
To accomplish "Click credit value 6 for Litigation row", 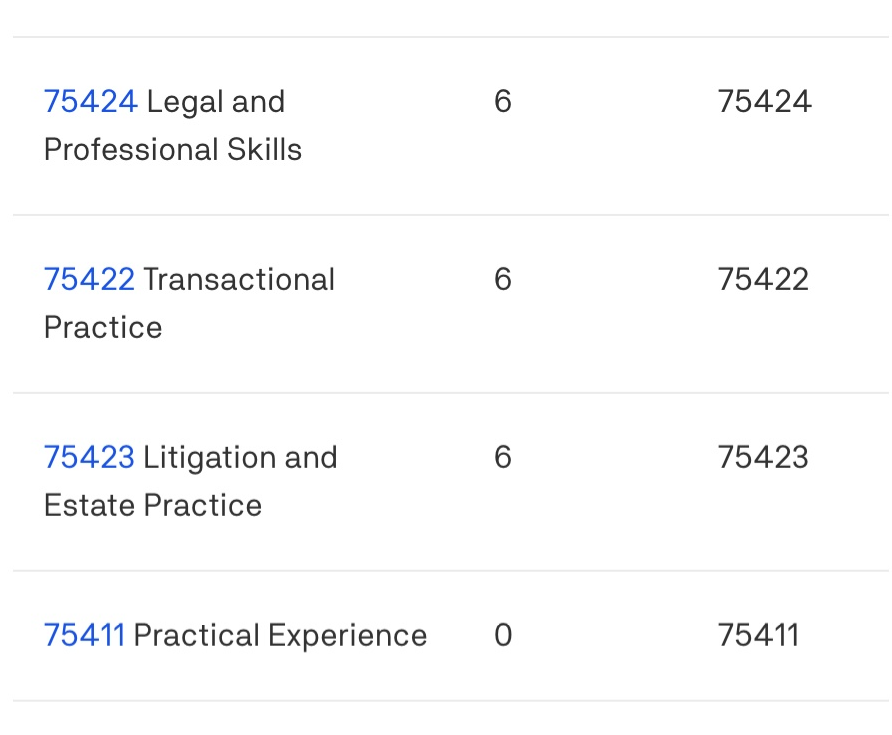I will [503, 458].
